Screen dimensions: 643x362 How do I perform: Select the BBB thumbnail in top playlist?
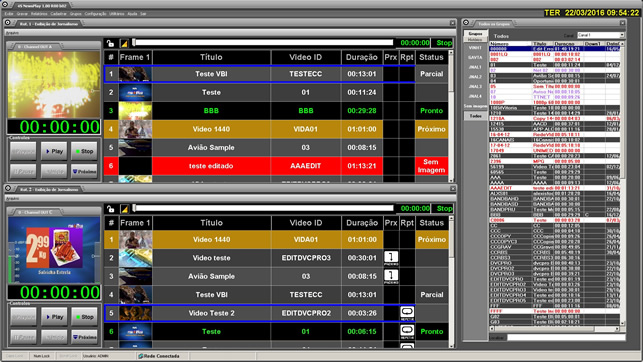[x=135, y=111]
